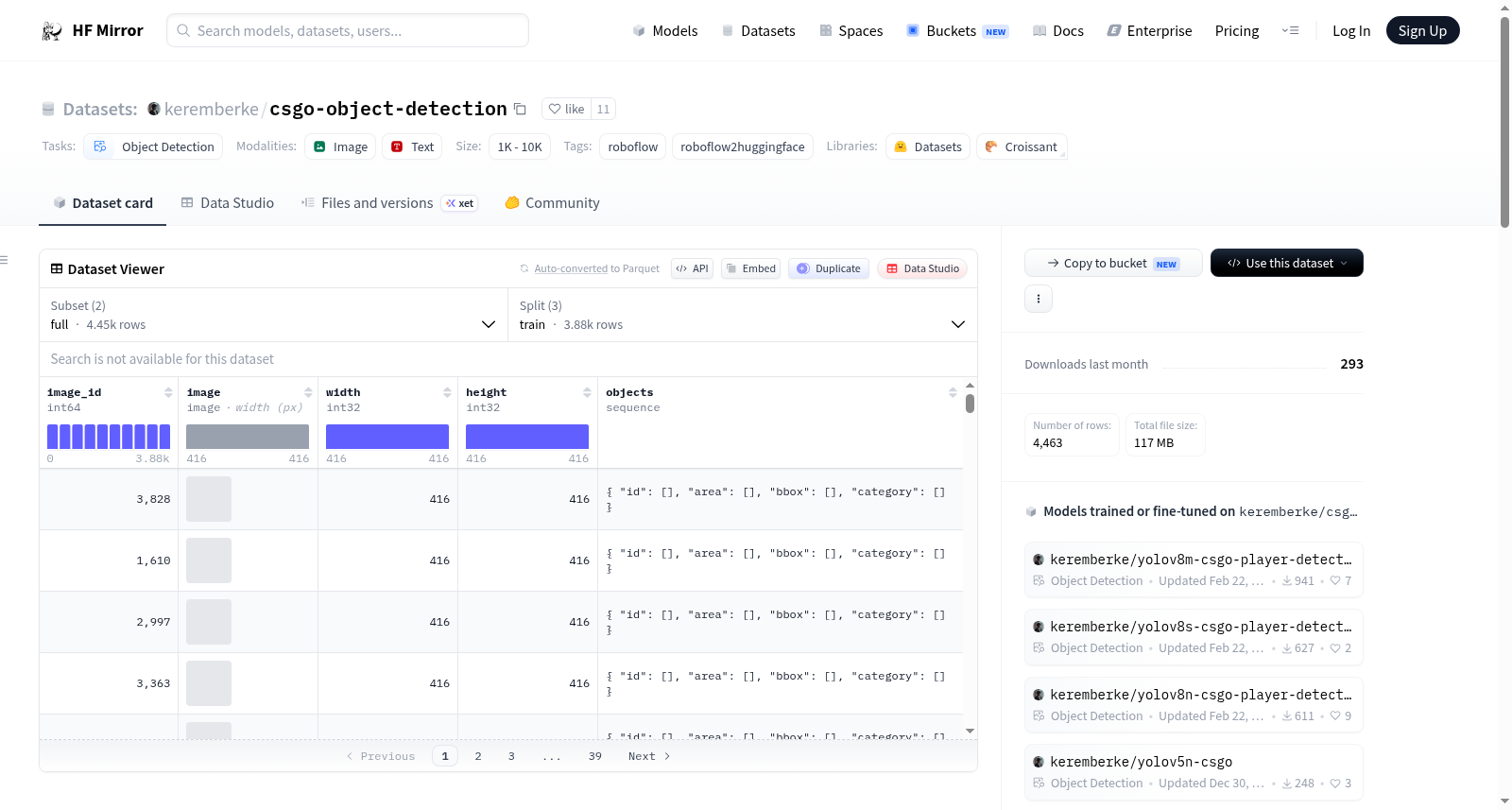Image resolution: width=1512 pixels, height=810 pixels.
Task: Open the Files and versions tab
Action: click(x=389, y=203)
